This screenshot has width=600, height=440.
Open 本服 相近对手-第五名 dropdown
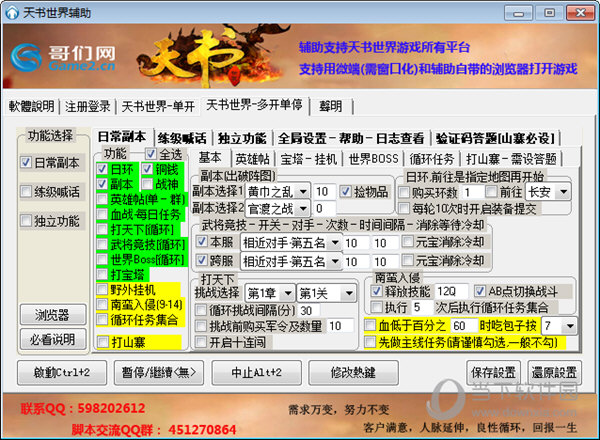(335, 243)
